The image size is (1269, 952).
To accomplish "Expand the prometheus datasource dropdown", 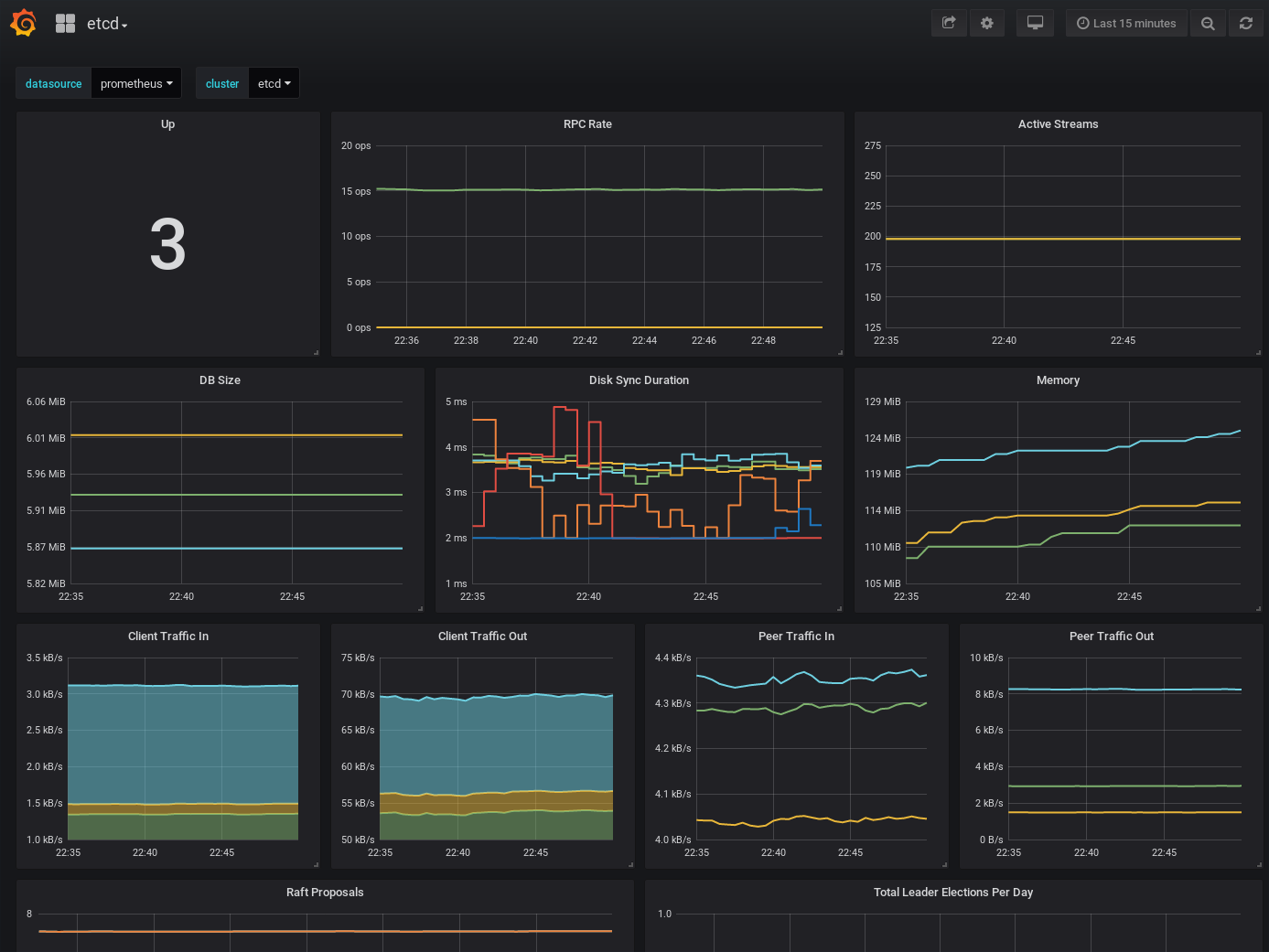I will click(135, 83).
